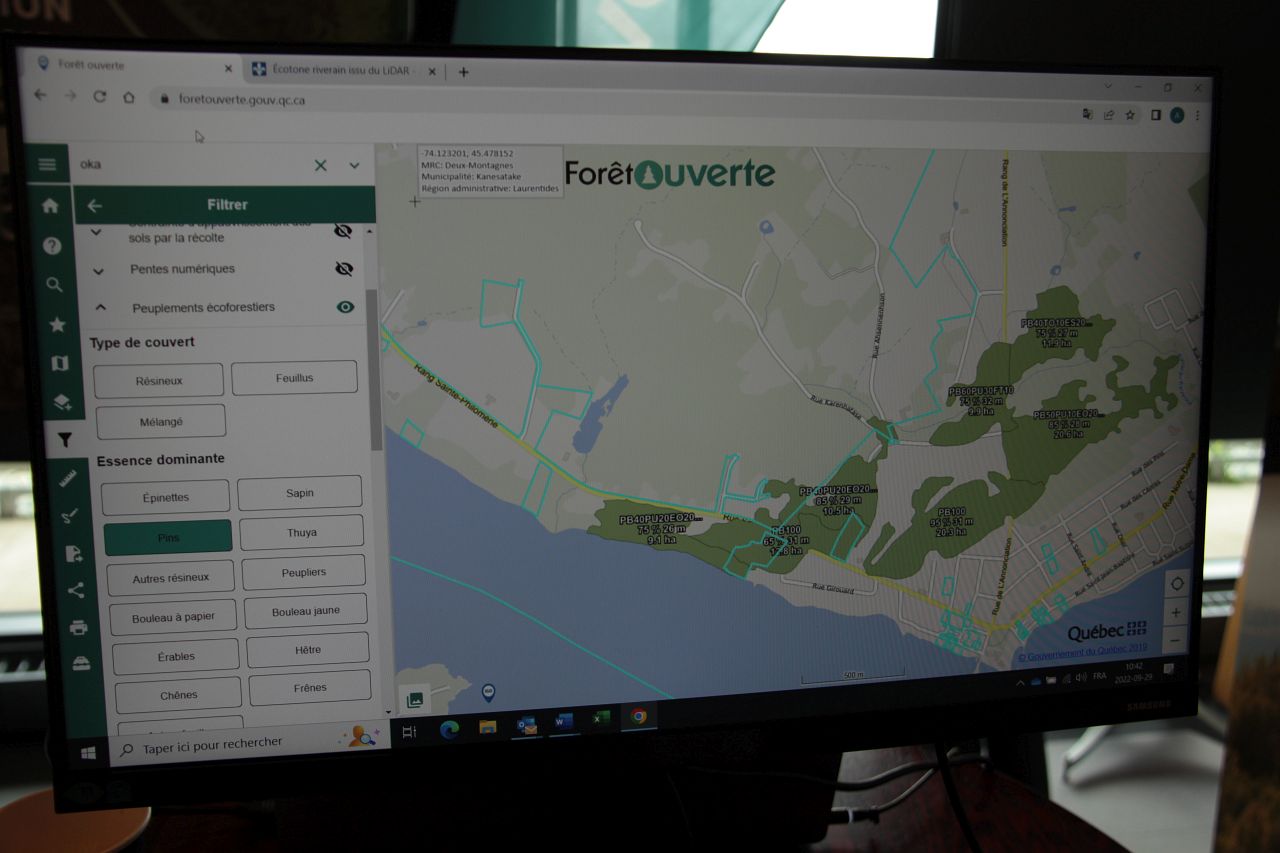Viewport: 1280px width, 853px height.
Task: Reload the page in Chrome
Action: pyautogui.click(x=99, y=97)
